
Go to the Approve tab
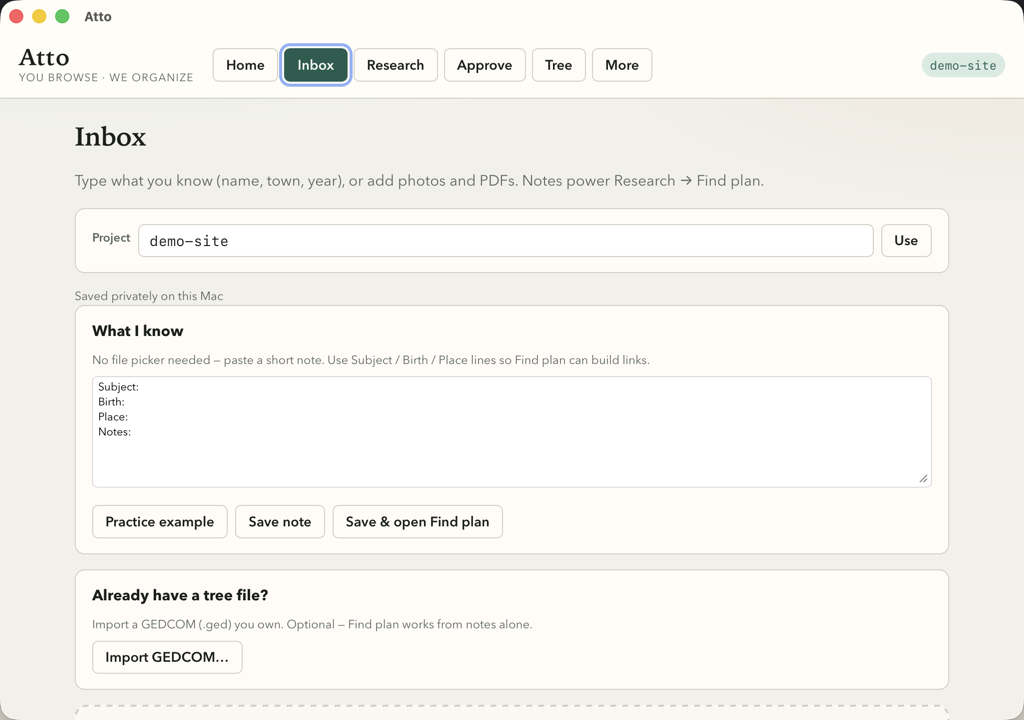pyautogui.click(x=485, y=65)
